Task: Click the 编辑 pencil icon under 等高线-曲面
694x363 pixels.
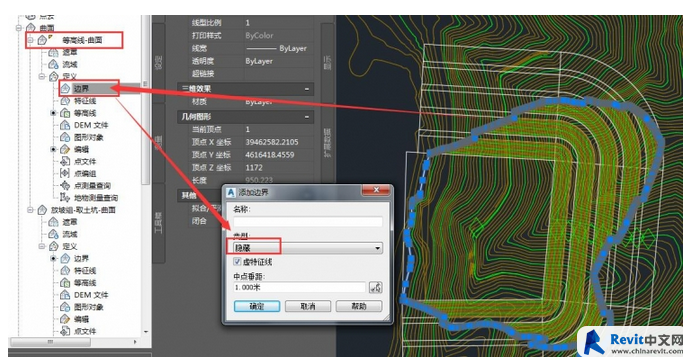Action: [65, 149]
